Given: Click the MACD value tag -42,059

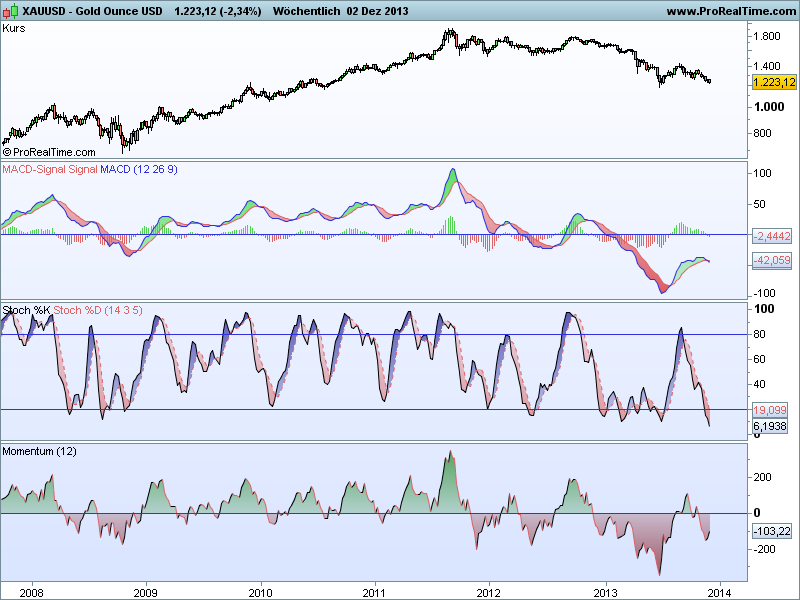Looking at the screenshot, I should [x=772, y=260].
